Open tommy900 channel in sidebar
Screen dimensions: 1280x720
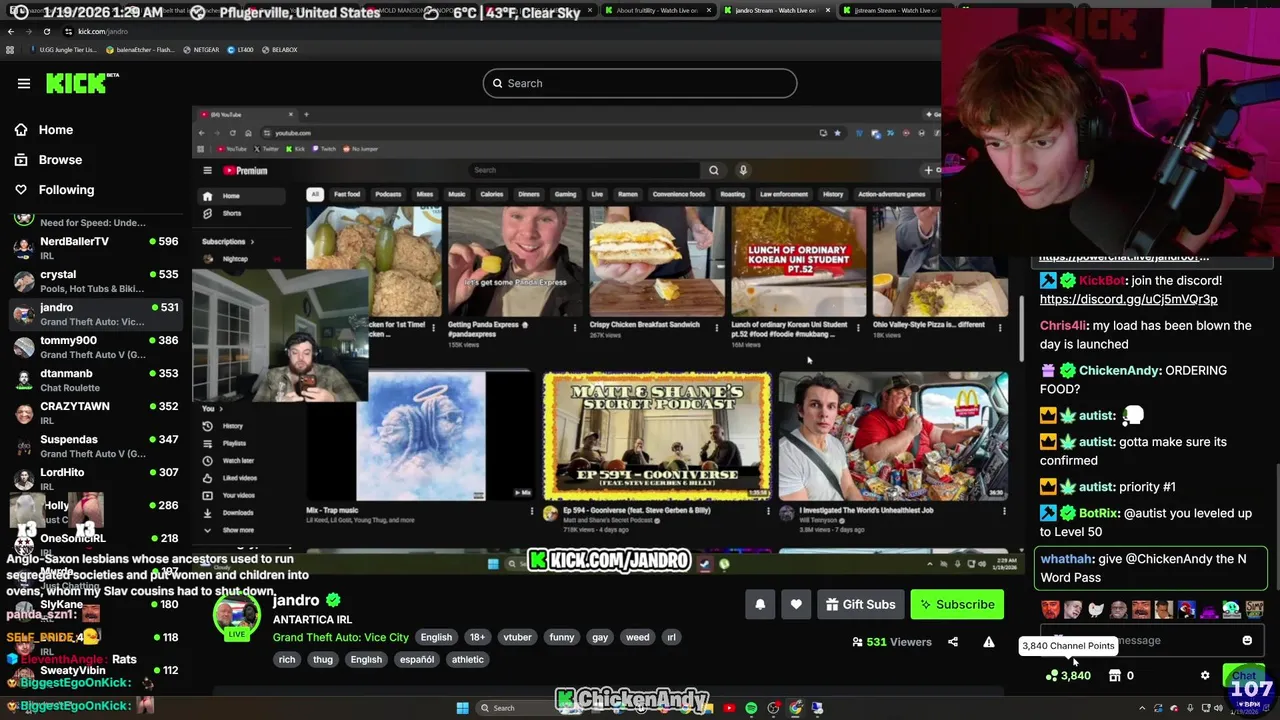click(95, 346)
